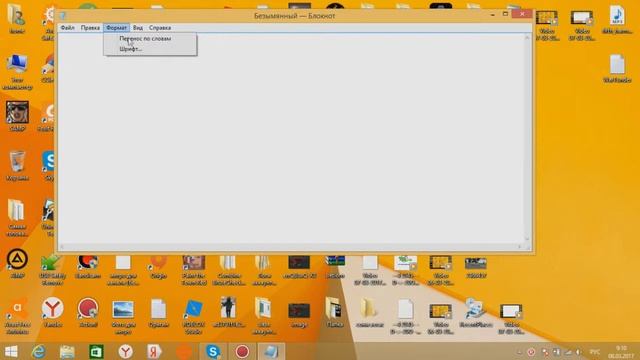The height and width of the screenshot is (360, 640).
Task: Select the user folder icon on desktop
Action: pos(17,18)
